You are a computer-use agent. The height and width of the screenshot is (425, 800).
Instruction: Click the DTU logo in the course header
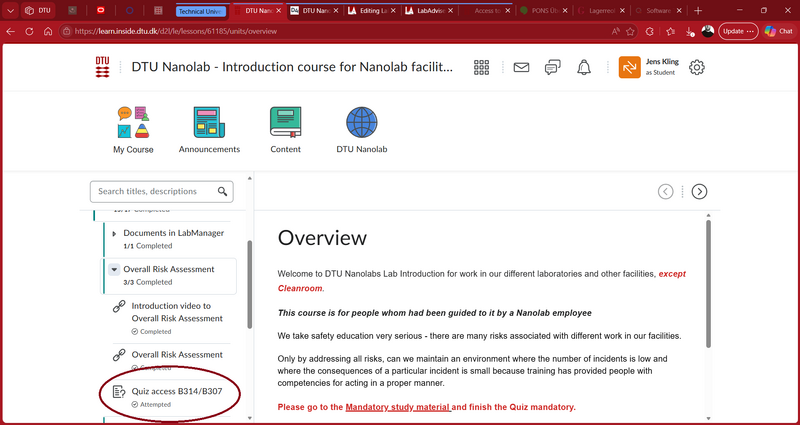(x=103, y=67)
